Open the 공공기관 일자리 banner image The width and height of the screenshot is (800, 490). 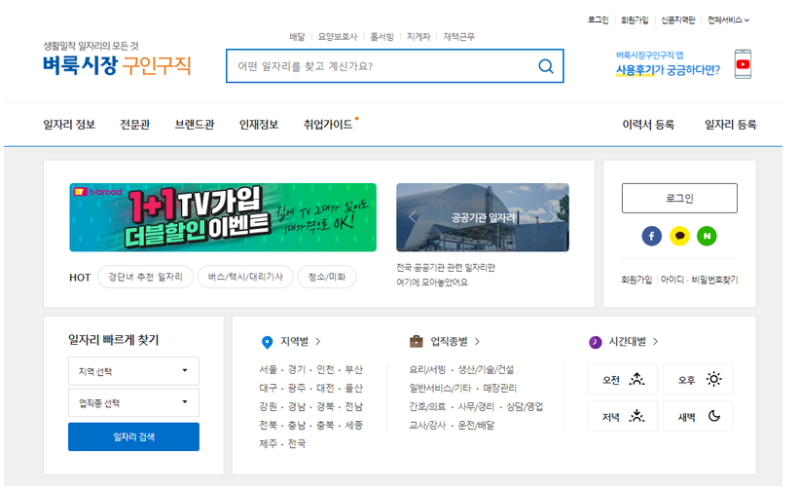pyautogui.click(x=483, y=217)
